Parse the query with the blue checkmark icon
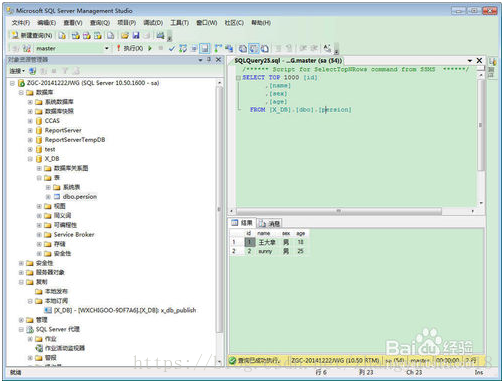The image size is (504, 383). [172, 49]
